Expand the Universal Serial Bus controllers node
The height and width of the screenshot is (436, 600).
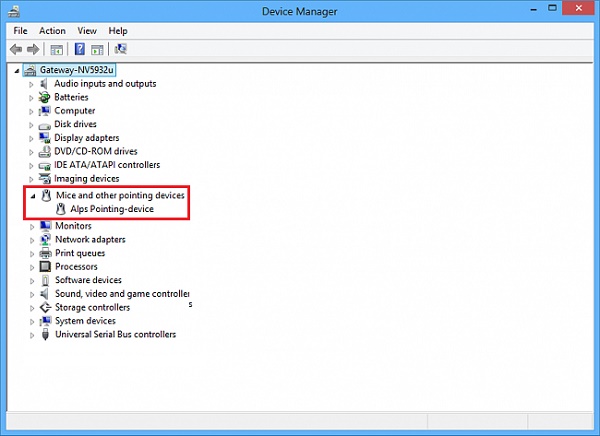tap(32, 335)
